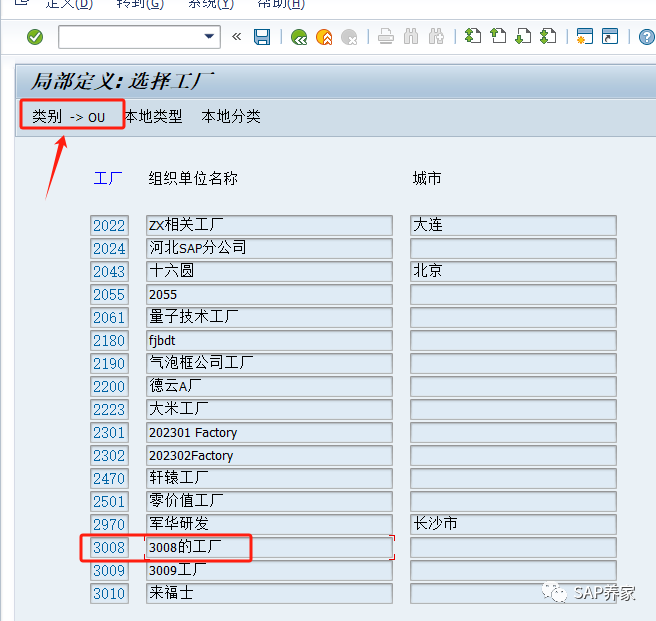Select plant code 2223

(x=109, y=410)
